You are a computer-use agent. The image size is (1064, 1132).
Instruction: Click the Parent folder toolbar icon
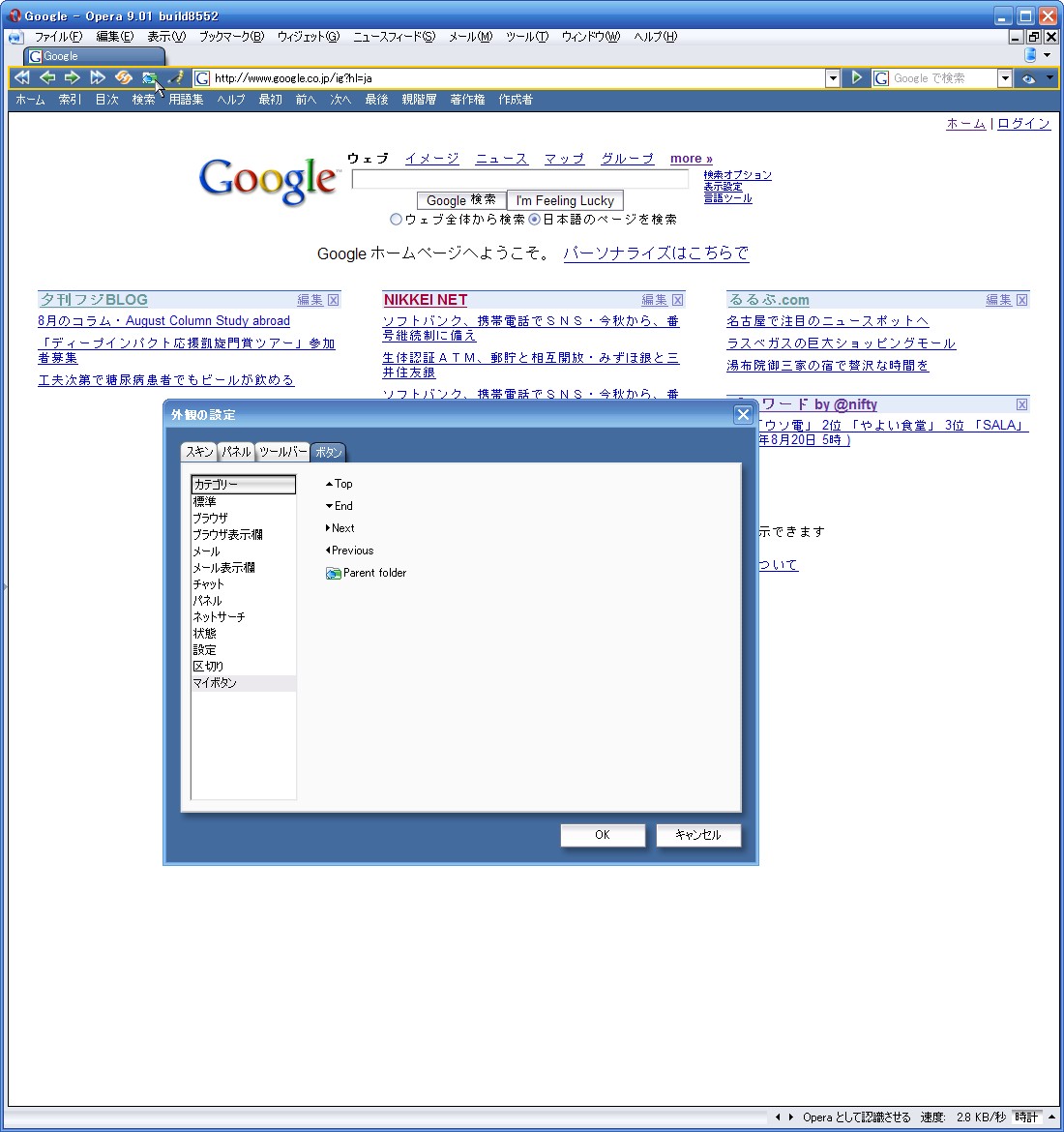point(149,77)
